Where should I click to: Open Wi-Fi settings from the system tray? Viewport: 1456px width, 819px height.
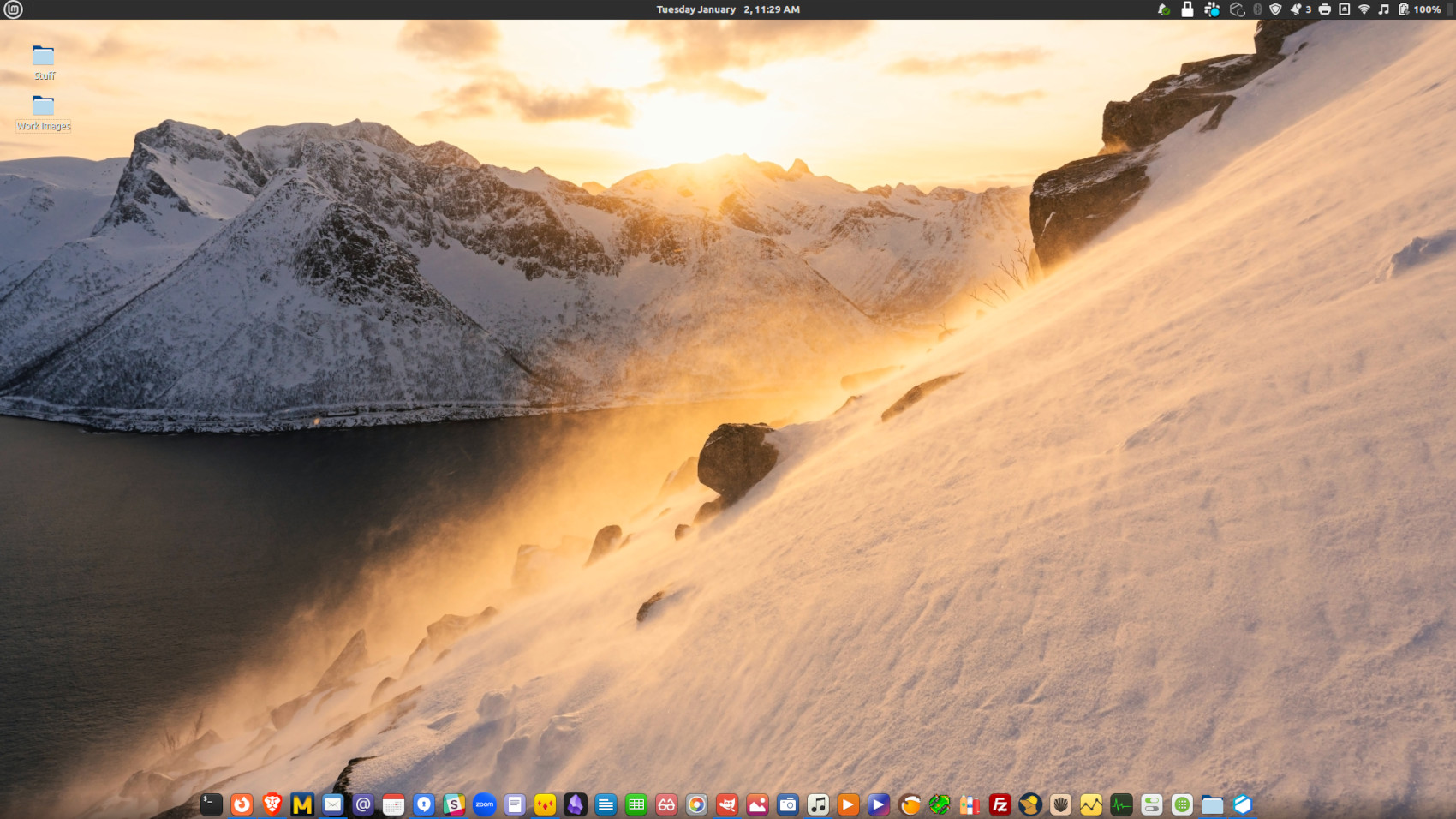(x=1364, y=9)
